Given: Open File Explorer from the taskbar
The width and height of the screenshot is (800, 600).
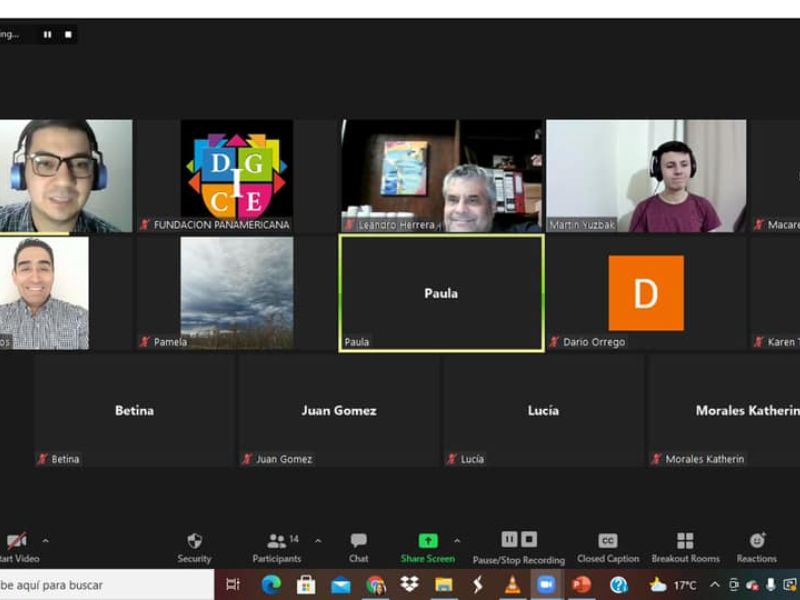Looking at the screenshot, I should [444, 585].
